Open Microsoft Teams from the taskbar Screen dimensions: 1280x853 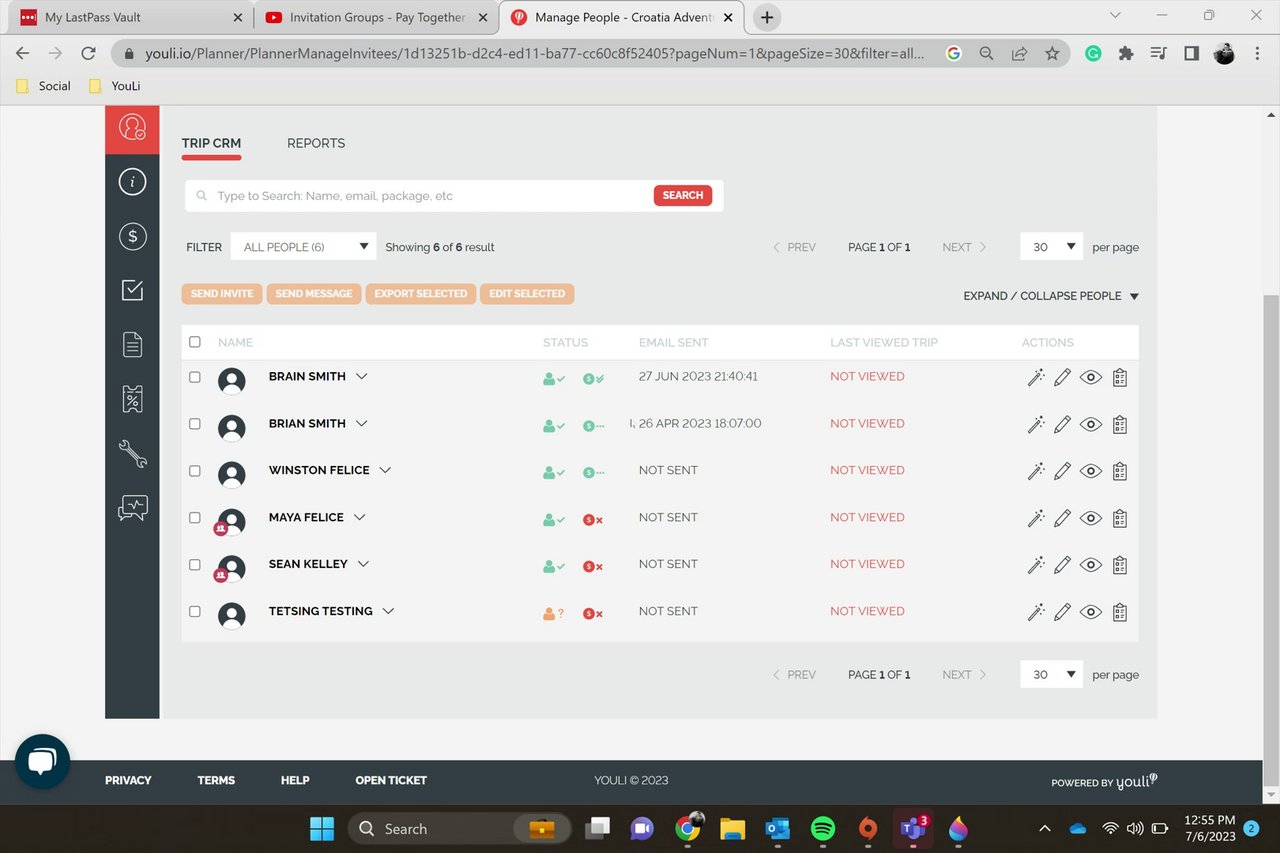(x=913, y=828)
